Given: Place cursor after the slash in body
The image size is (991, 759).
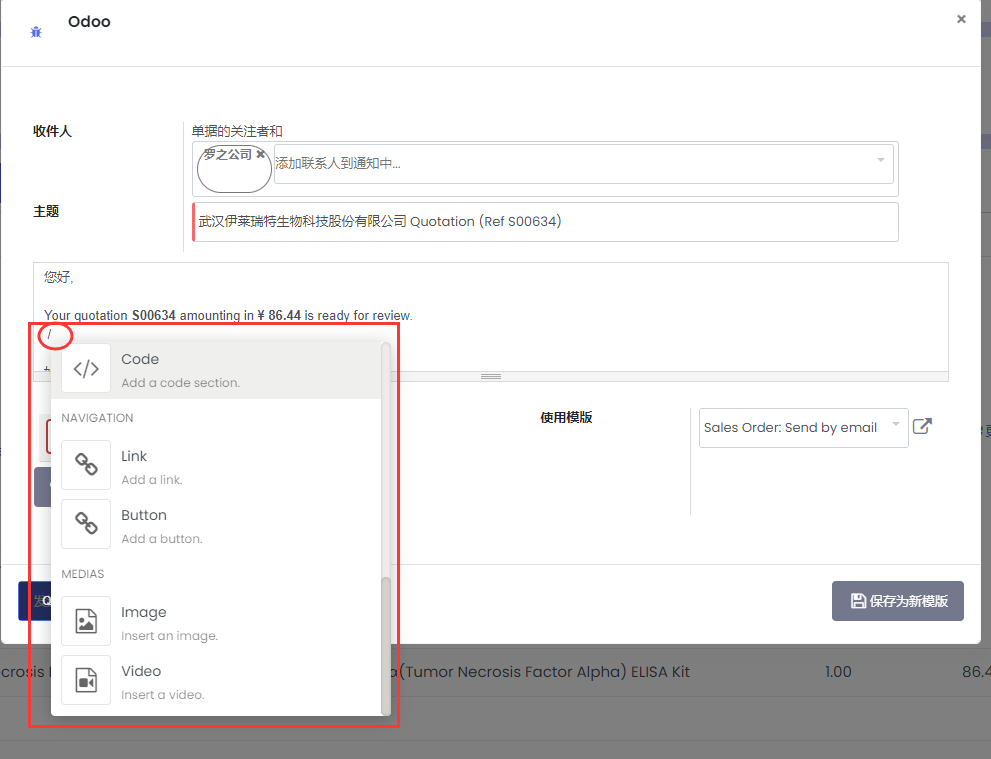Looking at the screenshot, I should pyautogui.click(x=53, y=333).
